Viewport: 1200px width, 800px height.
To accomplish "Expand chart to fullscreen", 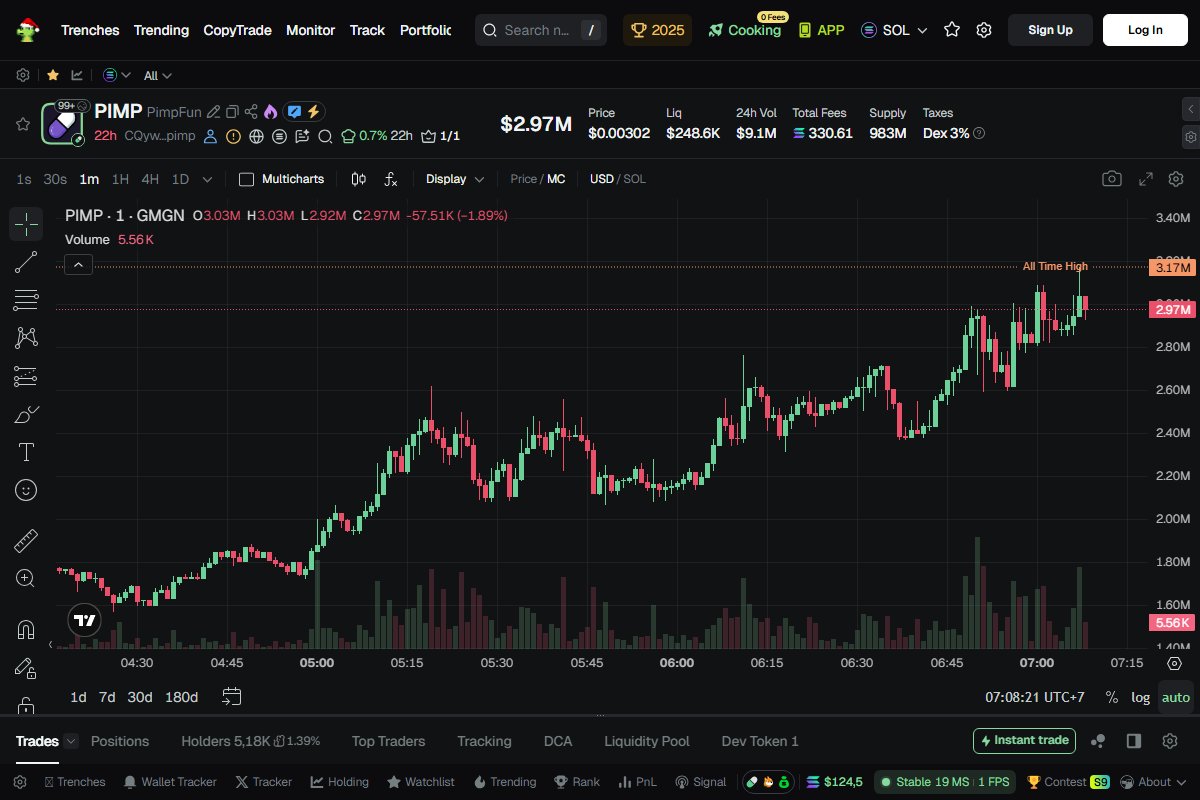I will (x=1146, y=179).
